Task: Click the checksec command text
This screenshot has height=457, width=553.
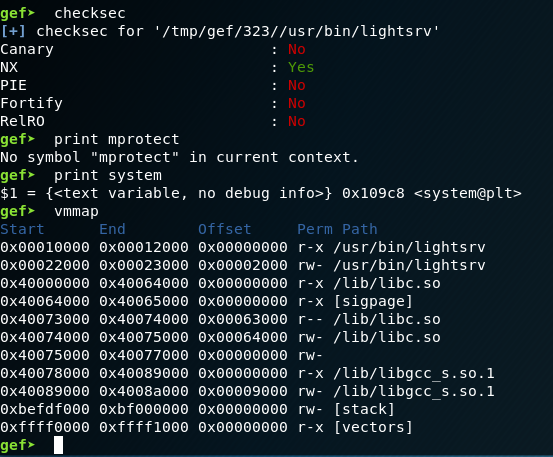Action: pos(90,13)
